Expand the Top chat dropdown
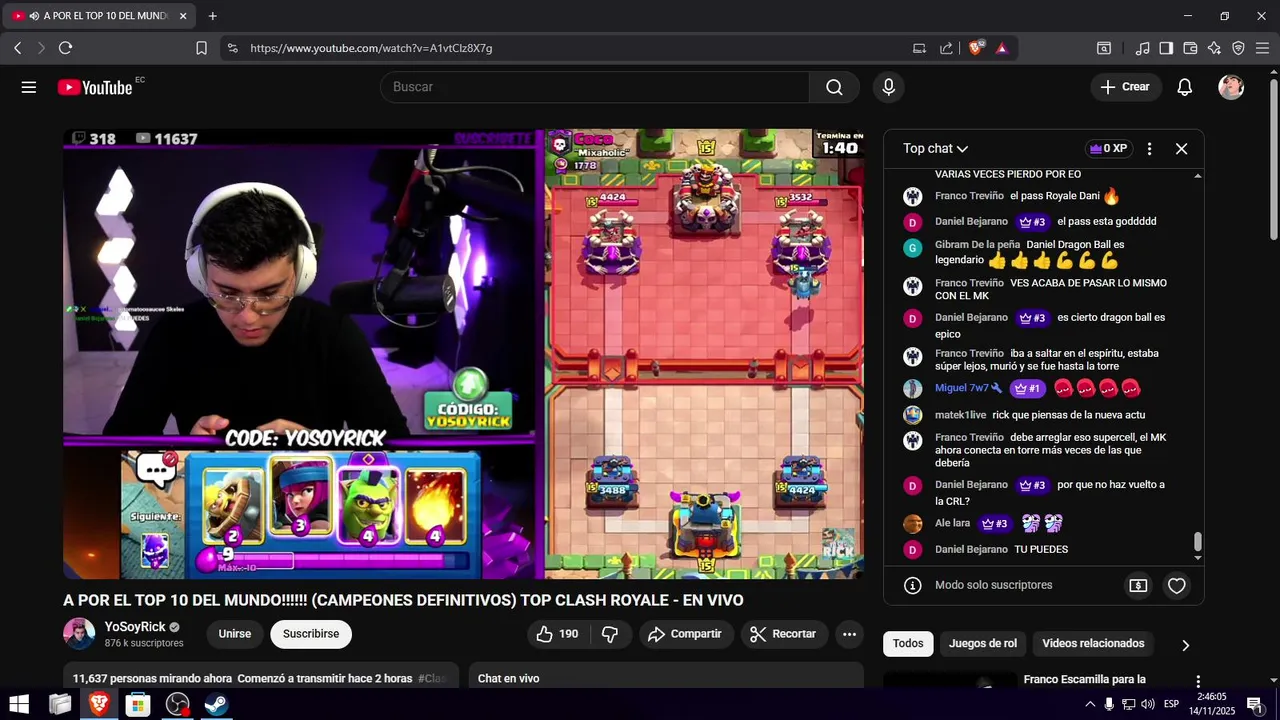1280x720 pixels. point(936,148)
